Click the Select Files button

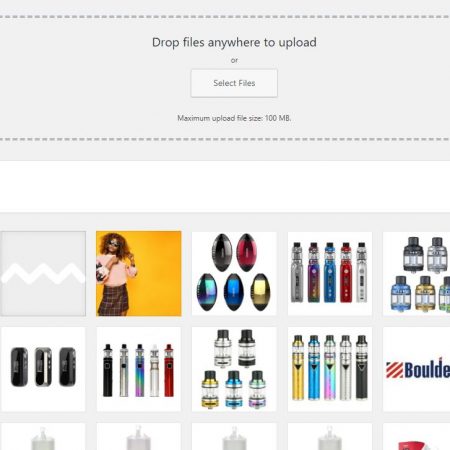pyautogui.click(x=234, y=83)
